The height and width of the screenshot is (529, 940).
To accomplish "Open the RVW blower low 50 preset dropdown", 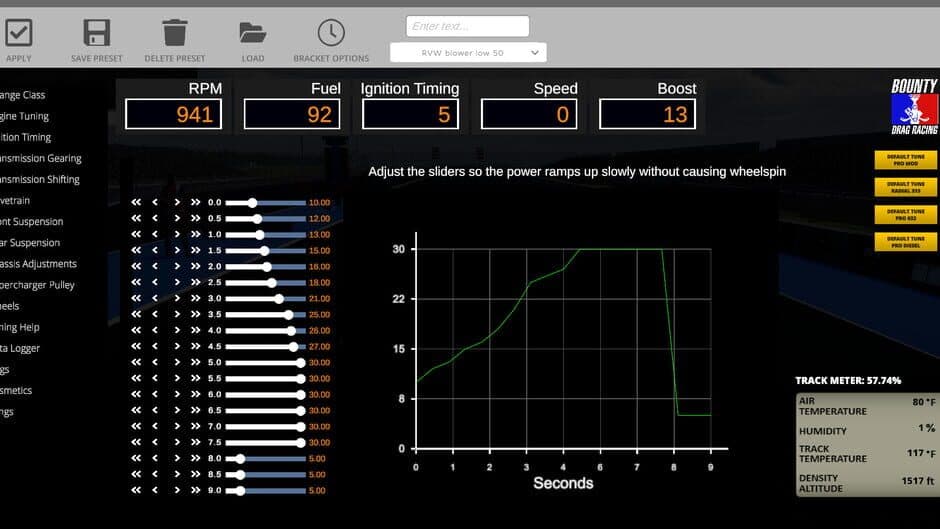I will (x=467, y=52).
